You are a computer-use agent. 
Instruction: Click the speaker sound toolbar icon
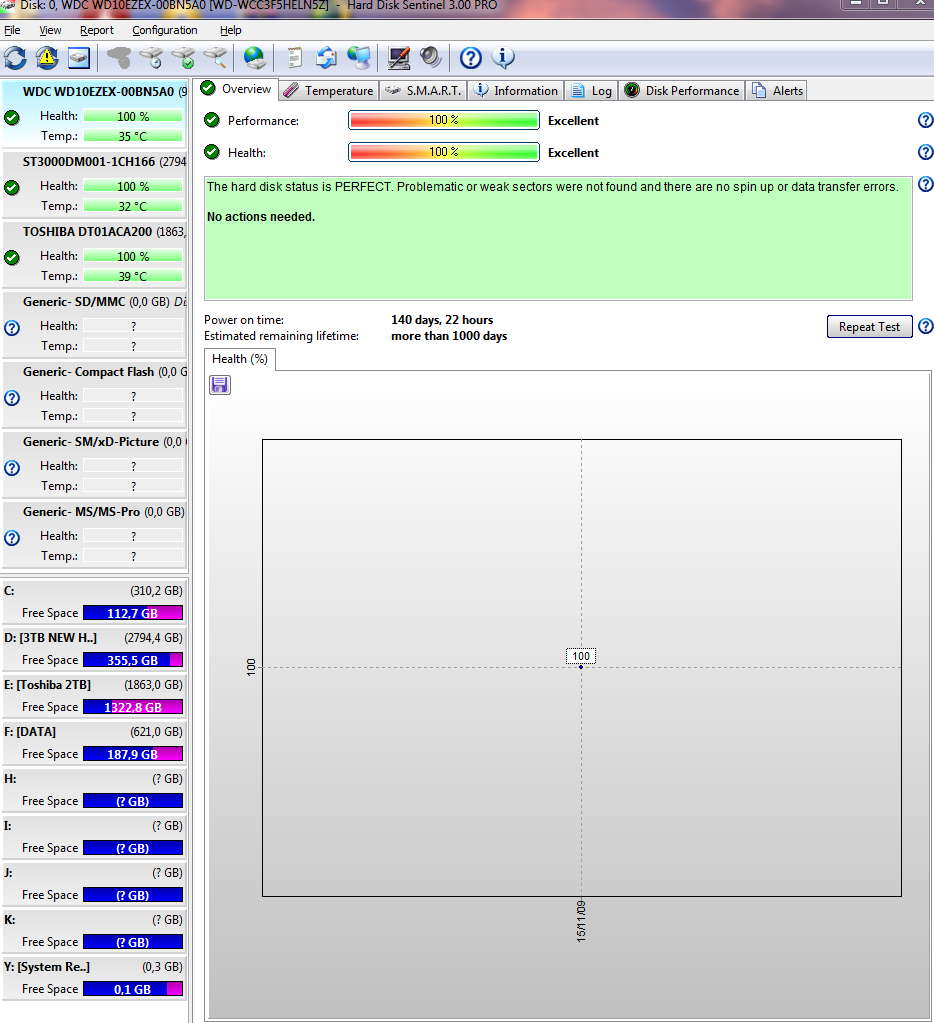click(431, 57)
